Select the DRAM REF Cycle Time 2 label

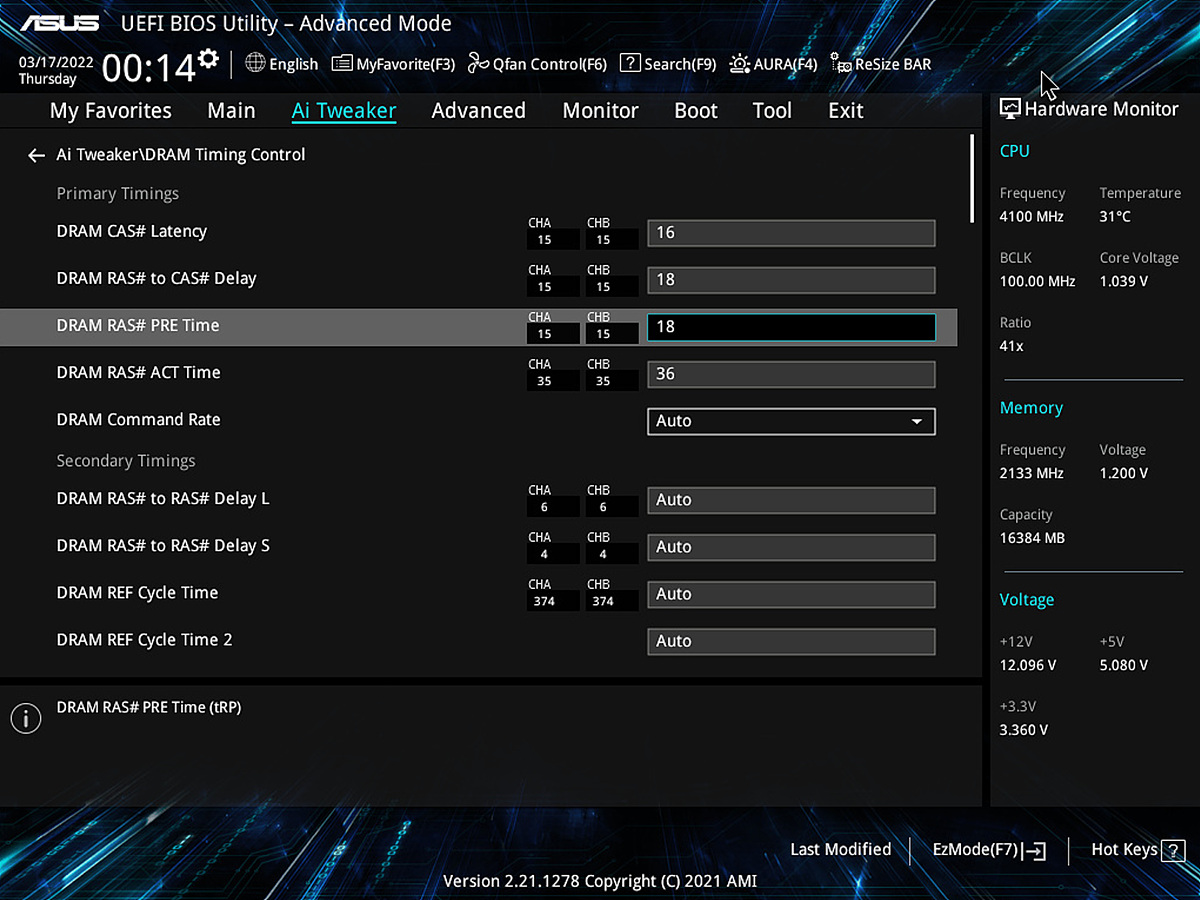pos(144,639)
